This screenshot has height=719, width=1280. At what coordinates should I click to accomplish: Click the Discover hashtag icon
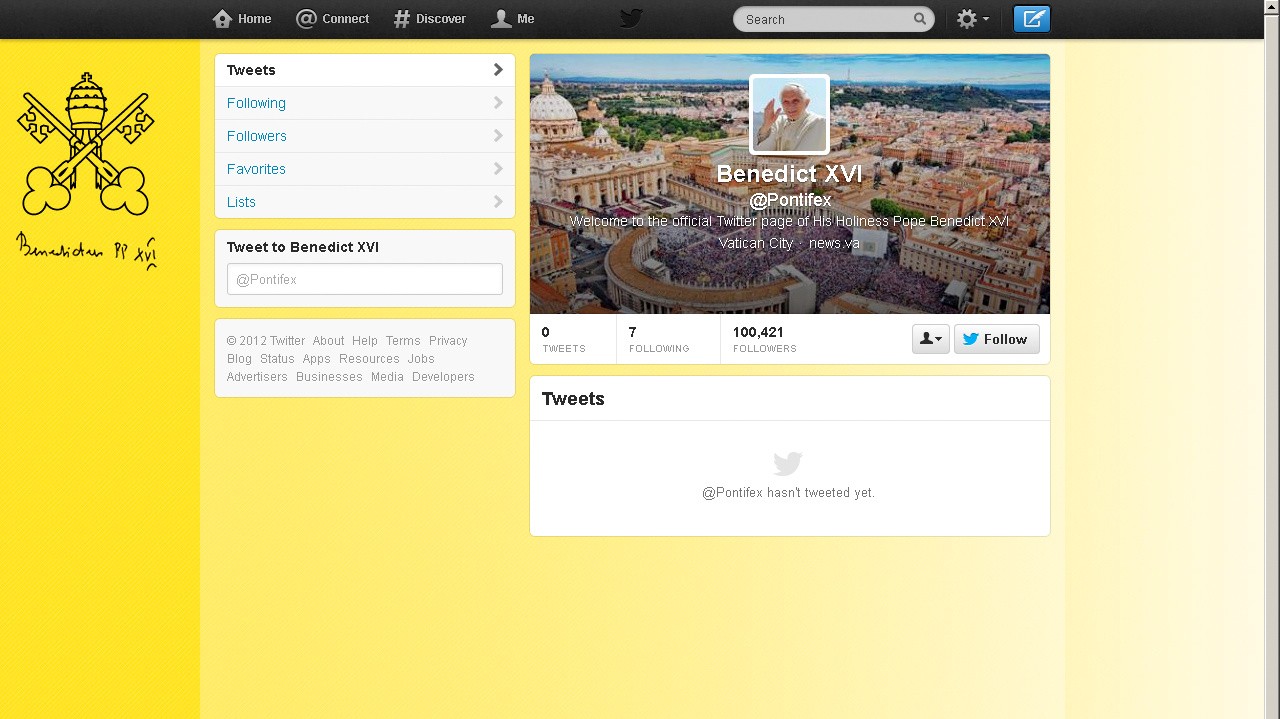click(402, 19)
